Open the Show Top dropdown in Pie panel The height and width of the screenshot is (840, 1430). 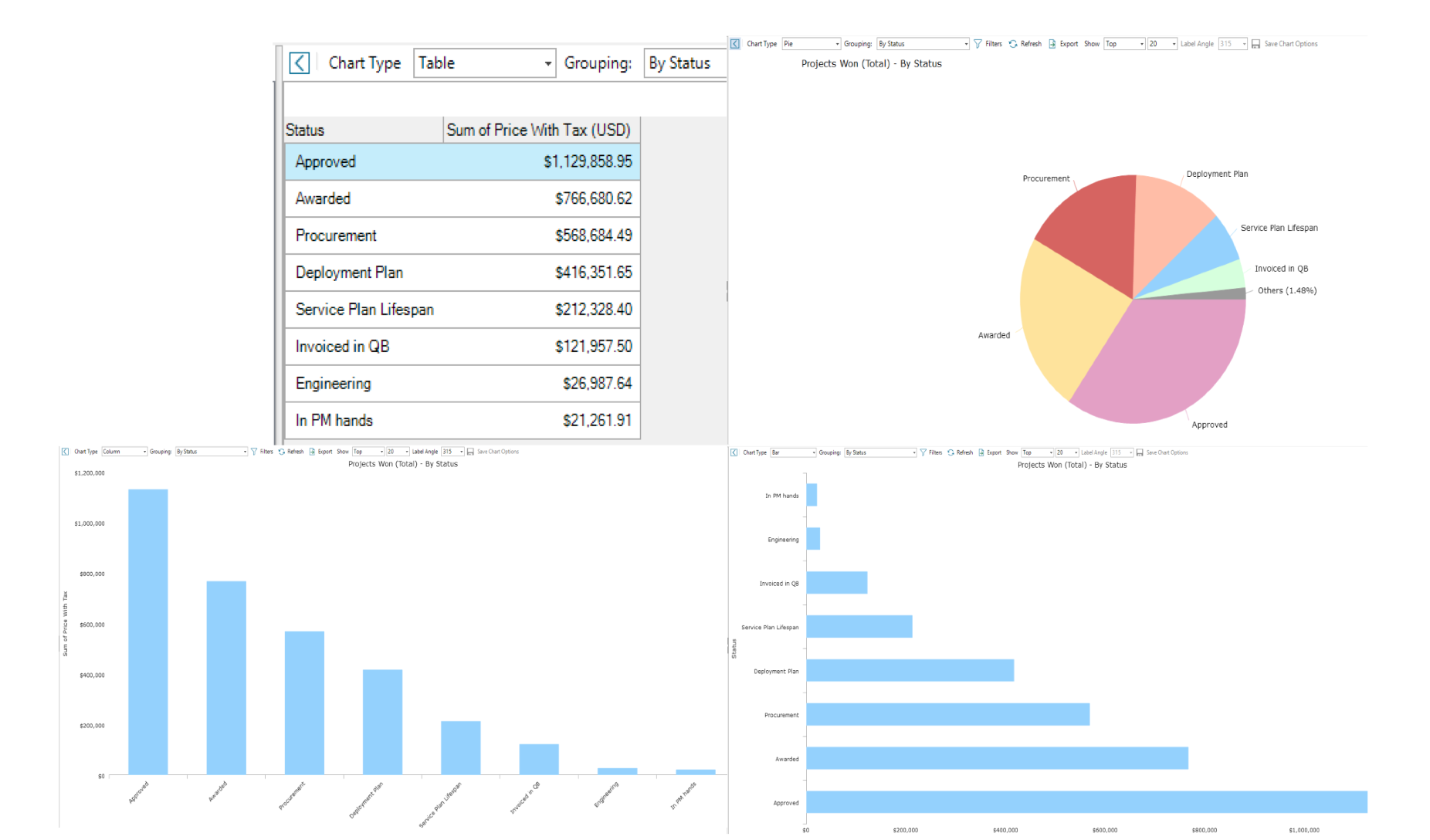pos(1124,44)
